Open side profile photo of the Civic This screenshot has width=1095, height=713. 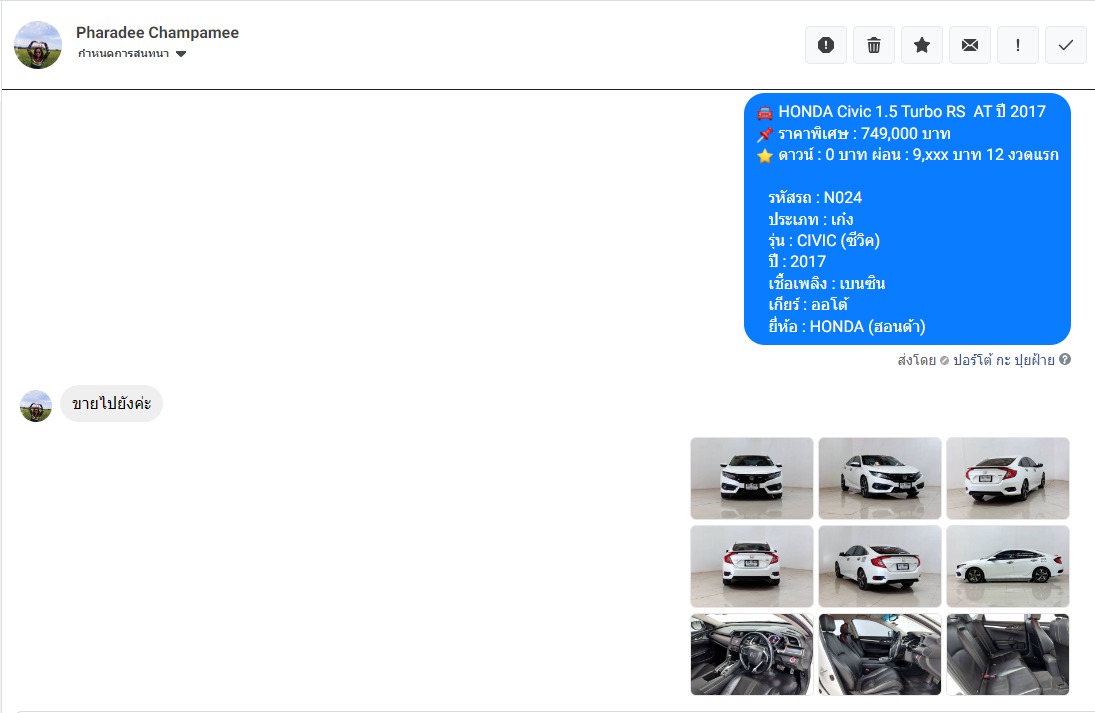point(1008,566)
